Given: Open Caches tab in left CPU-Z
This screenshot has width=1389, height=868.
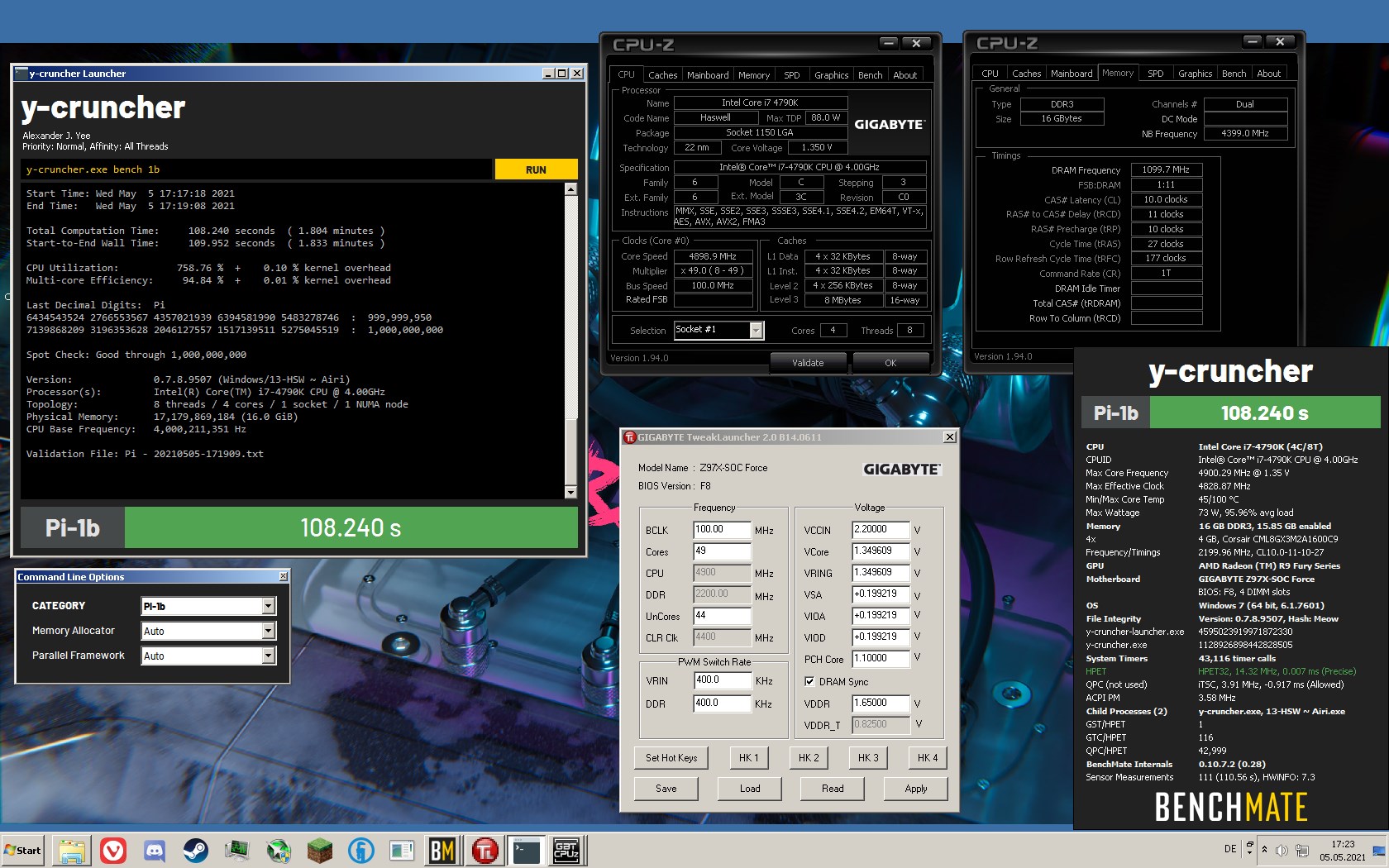Looking at the screenshot, I should click(662, 75).
